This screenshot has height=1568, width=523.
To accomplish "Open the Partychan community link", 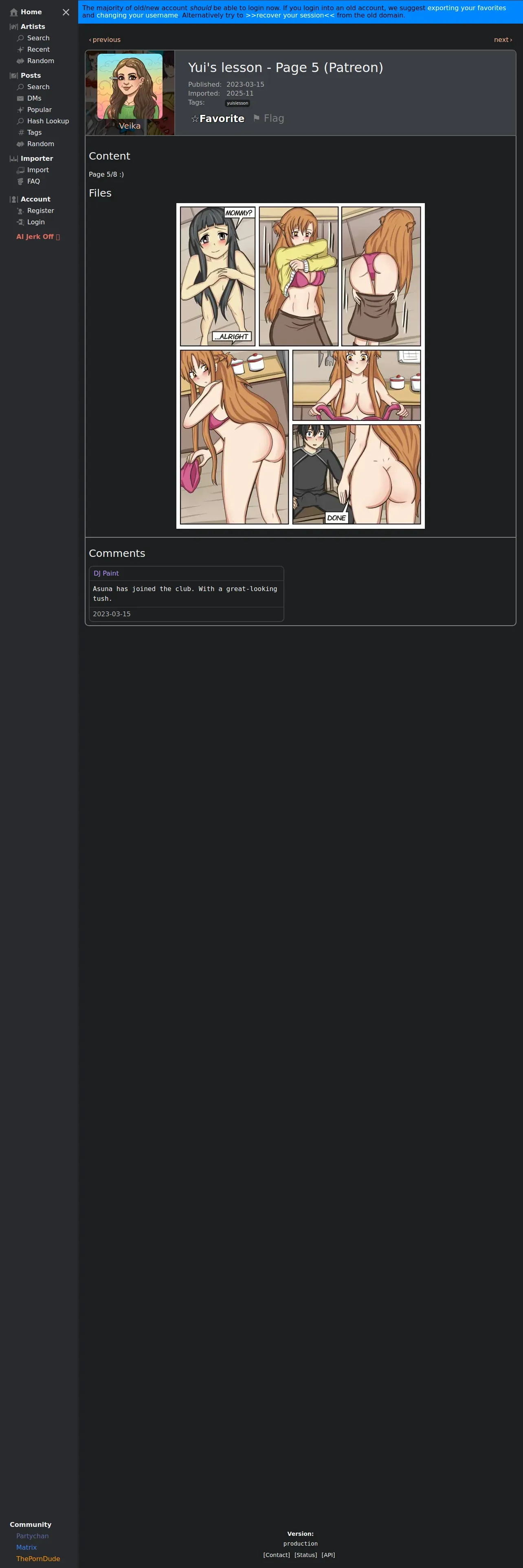I will click(x=32, y=1536).
